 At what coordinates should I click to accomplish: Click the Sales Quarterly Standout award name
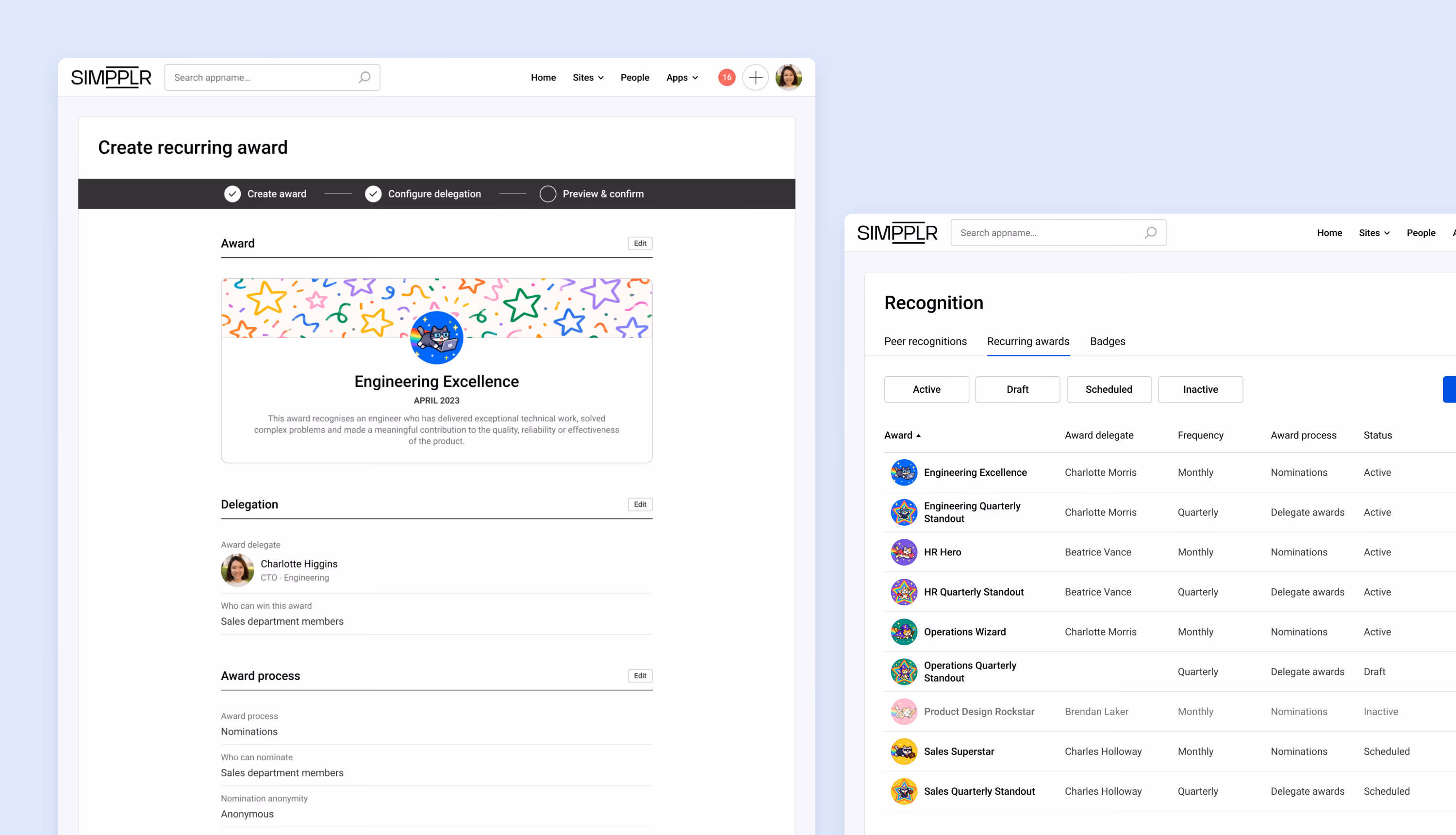979,791
